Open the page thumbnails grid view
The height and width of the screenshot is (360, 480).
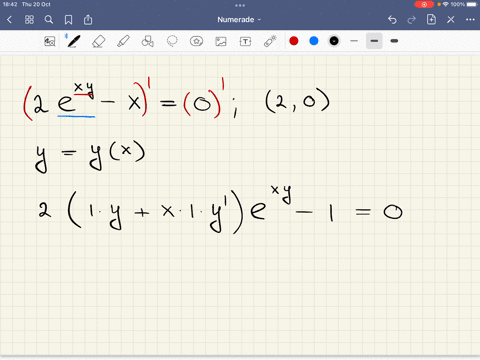point(29,20)
